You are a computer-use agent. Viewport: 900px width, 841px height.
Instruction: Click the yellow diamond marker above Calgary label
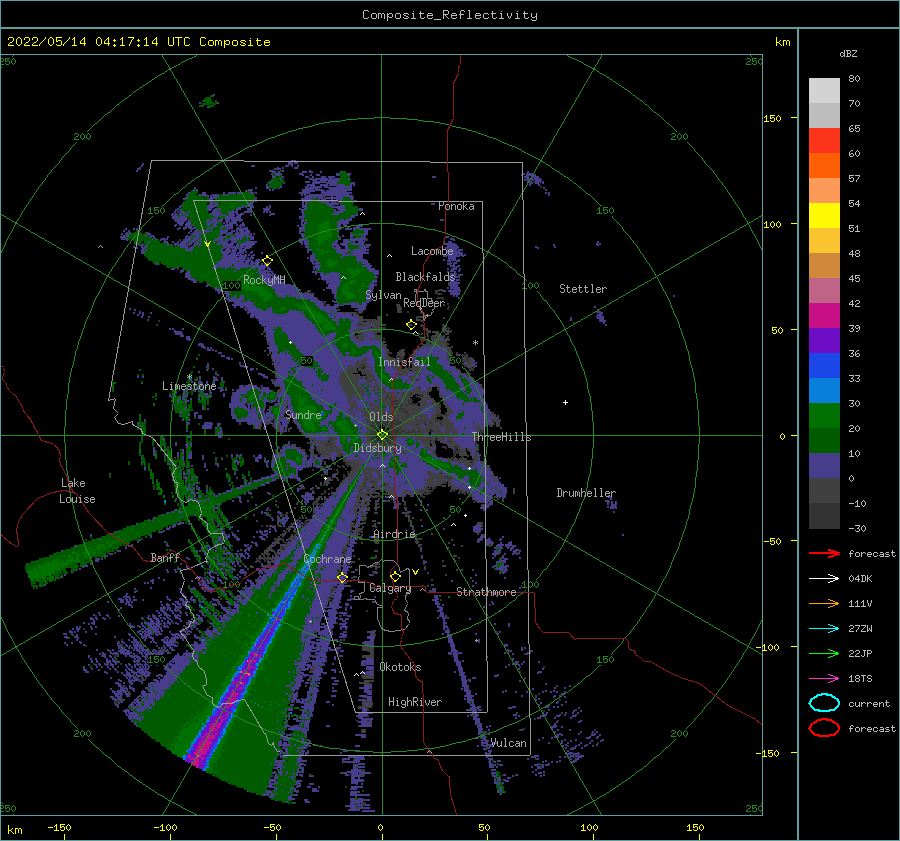[395, 576]
